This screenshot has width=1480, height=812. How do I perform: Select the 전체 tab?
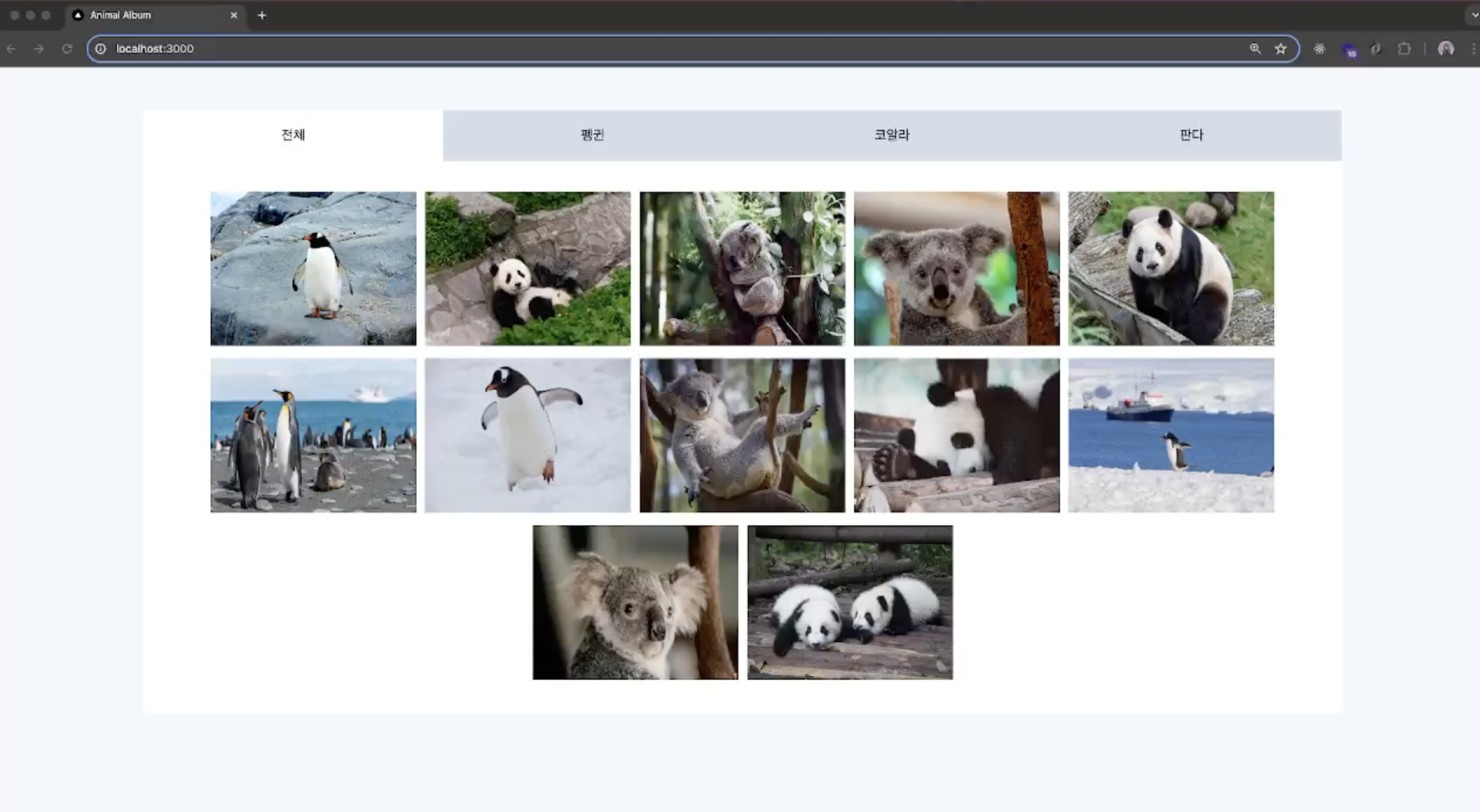293,135
